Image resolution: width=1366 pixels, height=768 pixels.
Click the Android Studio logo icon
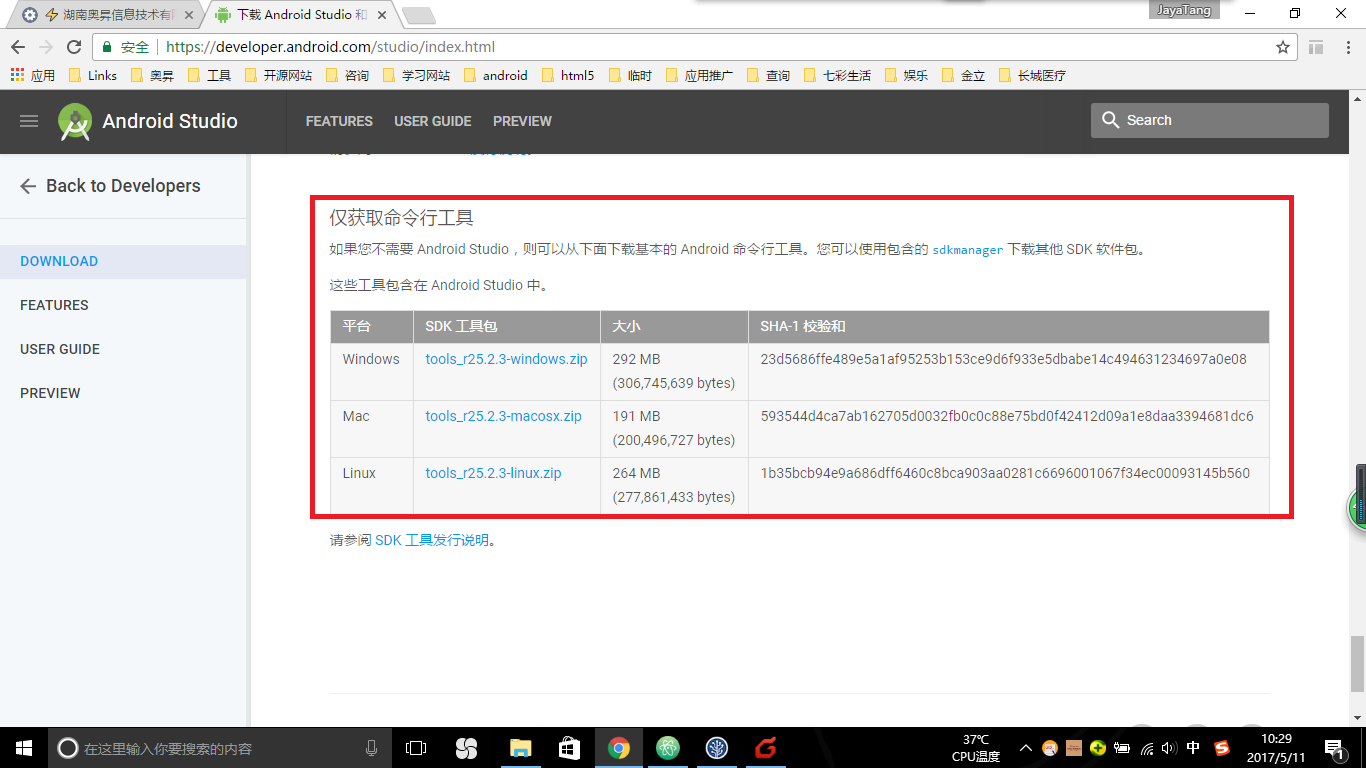(75, 121)
